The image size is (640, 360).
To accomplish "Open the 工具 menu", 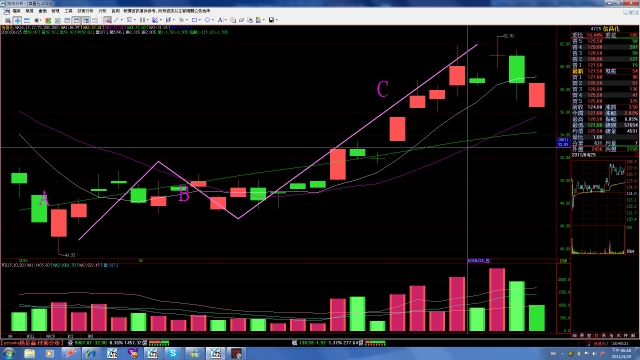I will 69,11.
